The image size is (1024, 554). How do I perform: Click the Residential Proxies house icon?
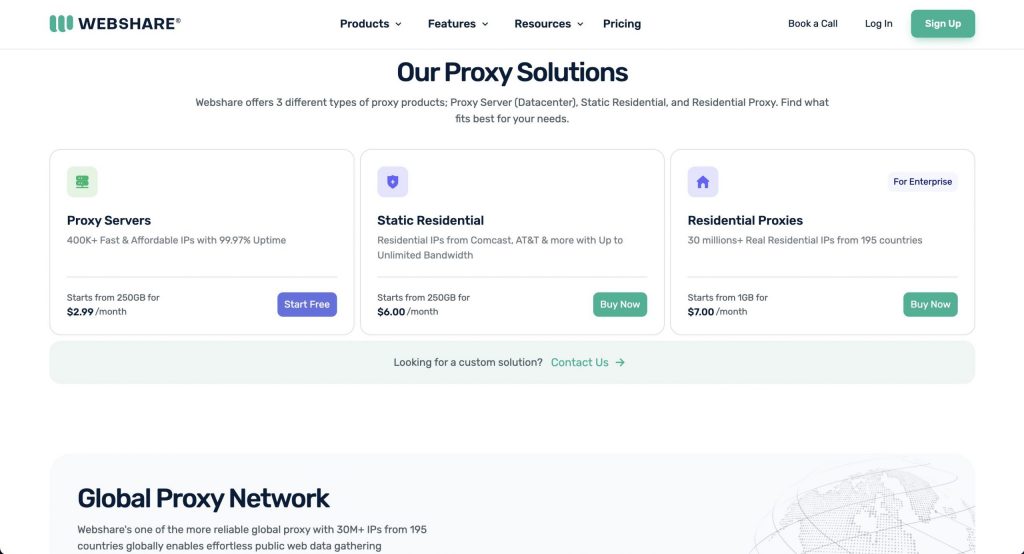coord(703,182)
